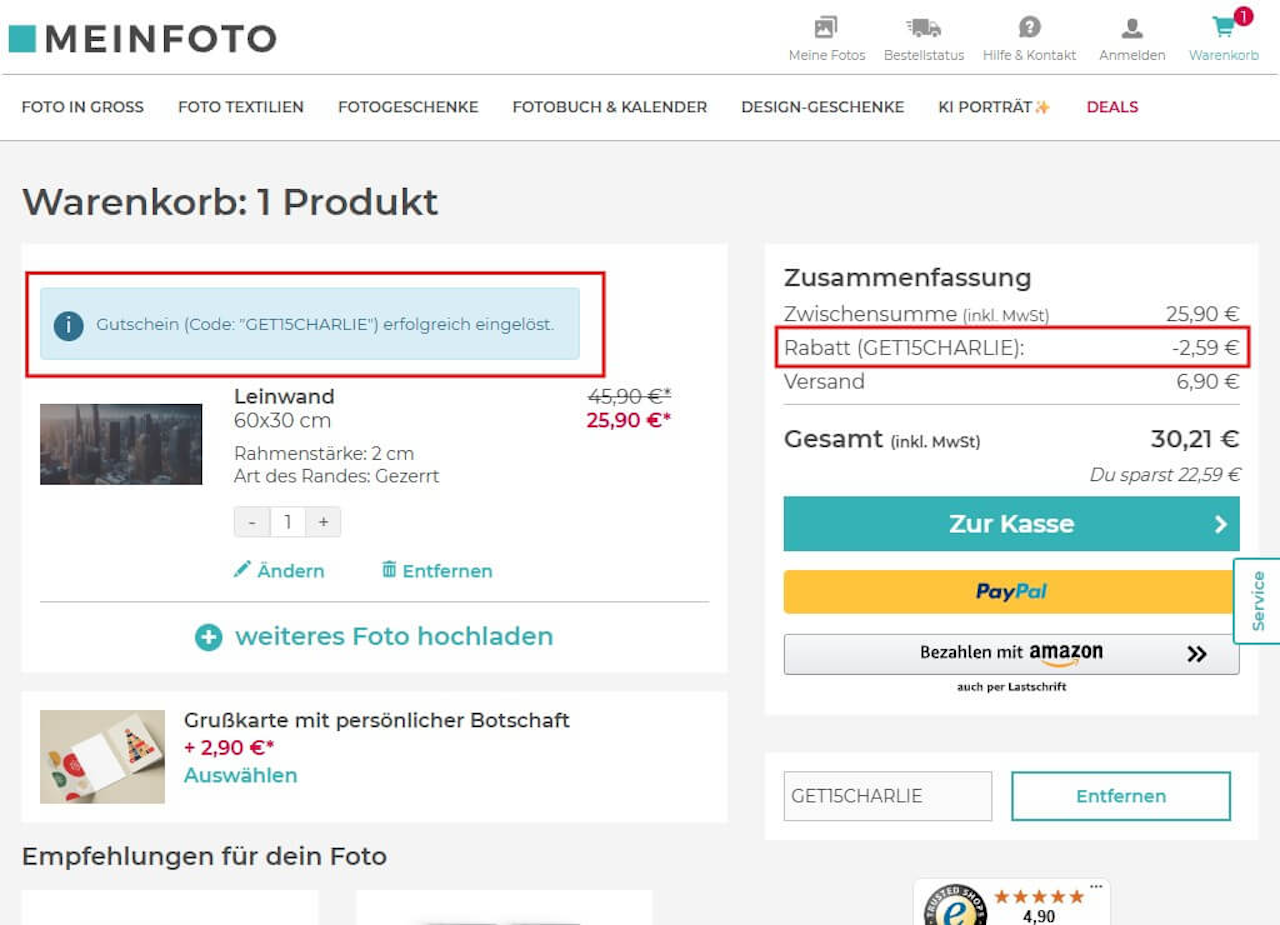This screenshot has width=1280, height=925.
Task: Click the Anmelden person icon
Action: pos(1132,27)
